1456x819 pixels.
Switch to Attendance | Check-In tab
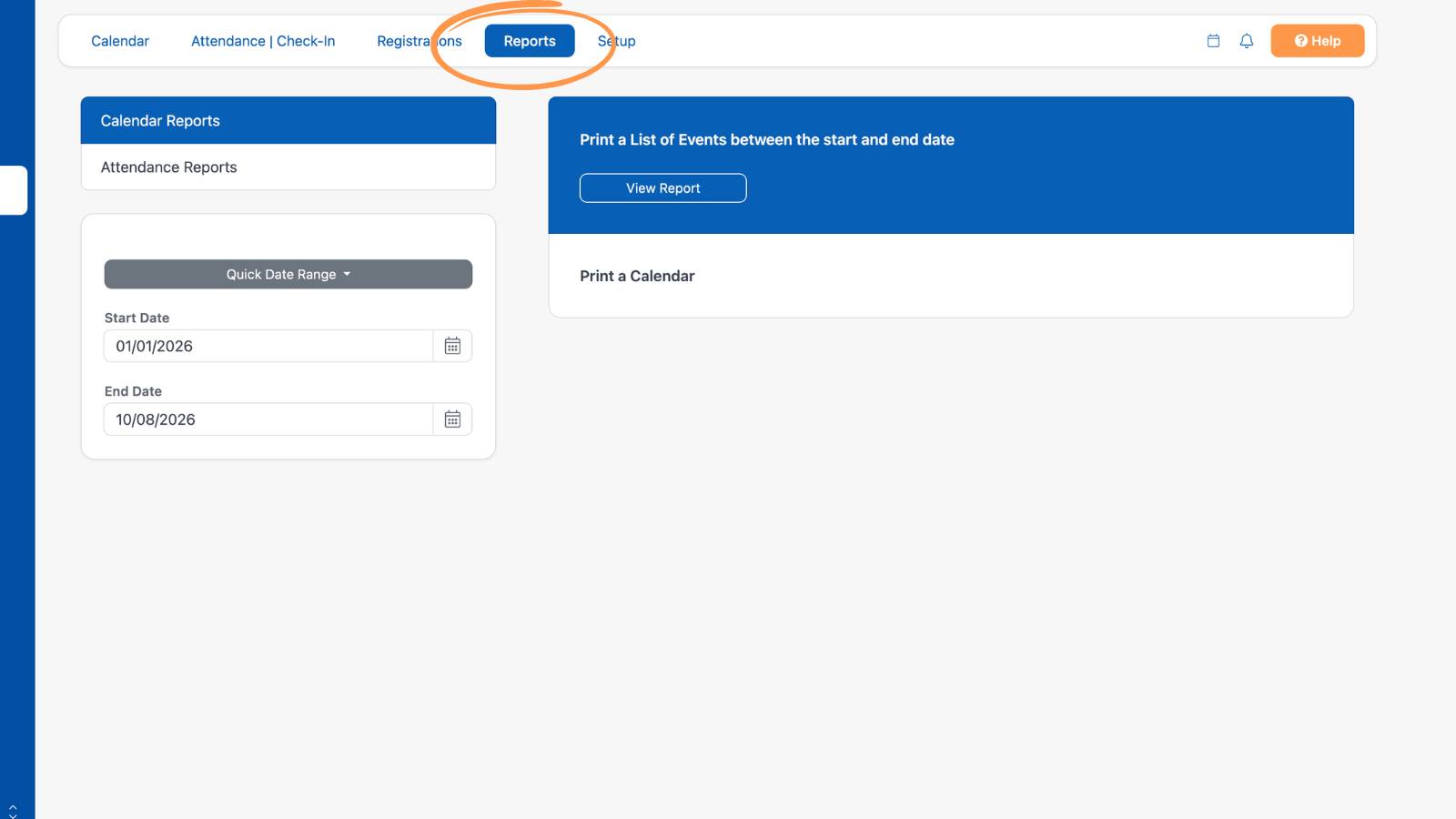(x=263, y=41)
